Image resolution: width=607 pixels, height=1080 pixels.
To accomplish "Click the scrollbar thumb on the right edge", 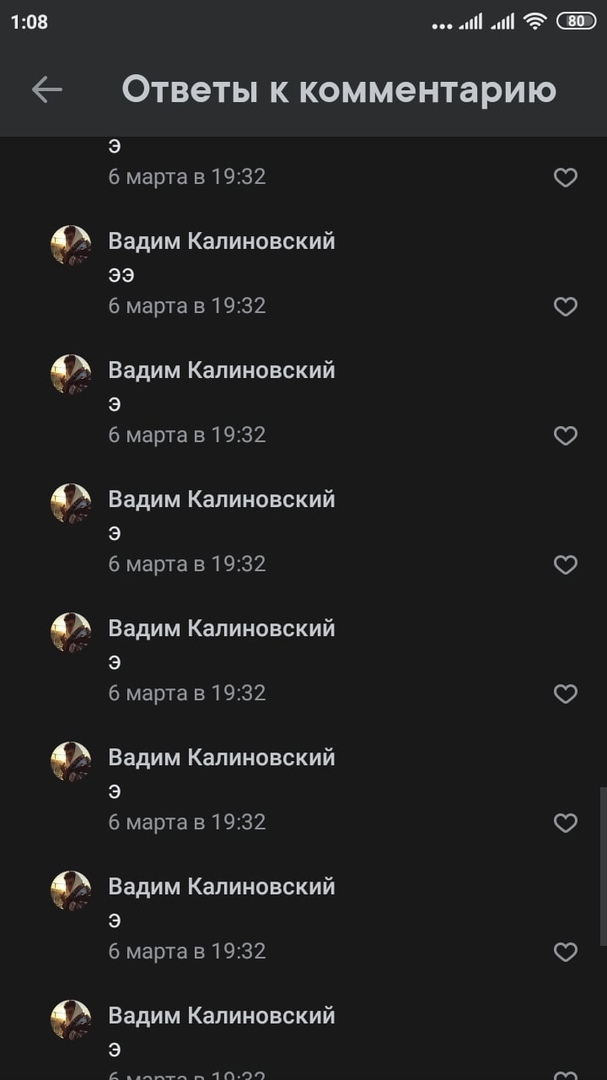I will 603,866.
